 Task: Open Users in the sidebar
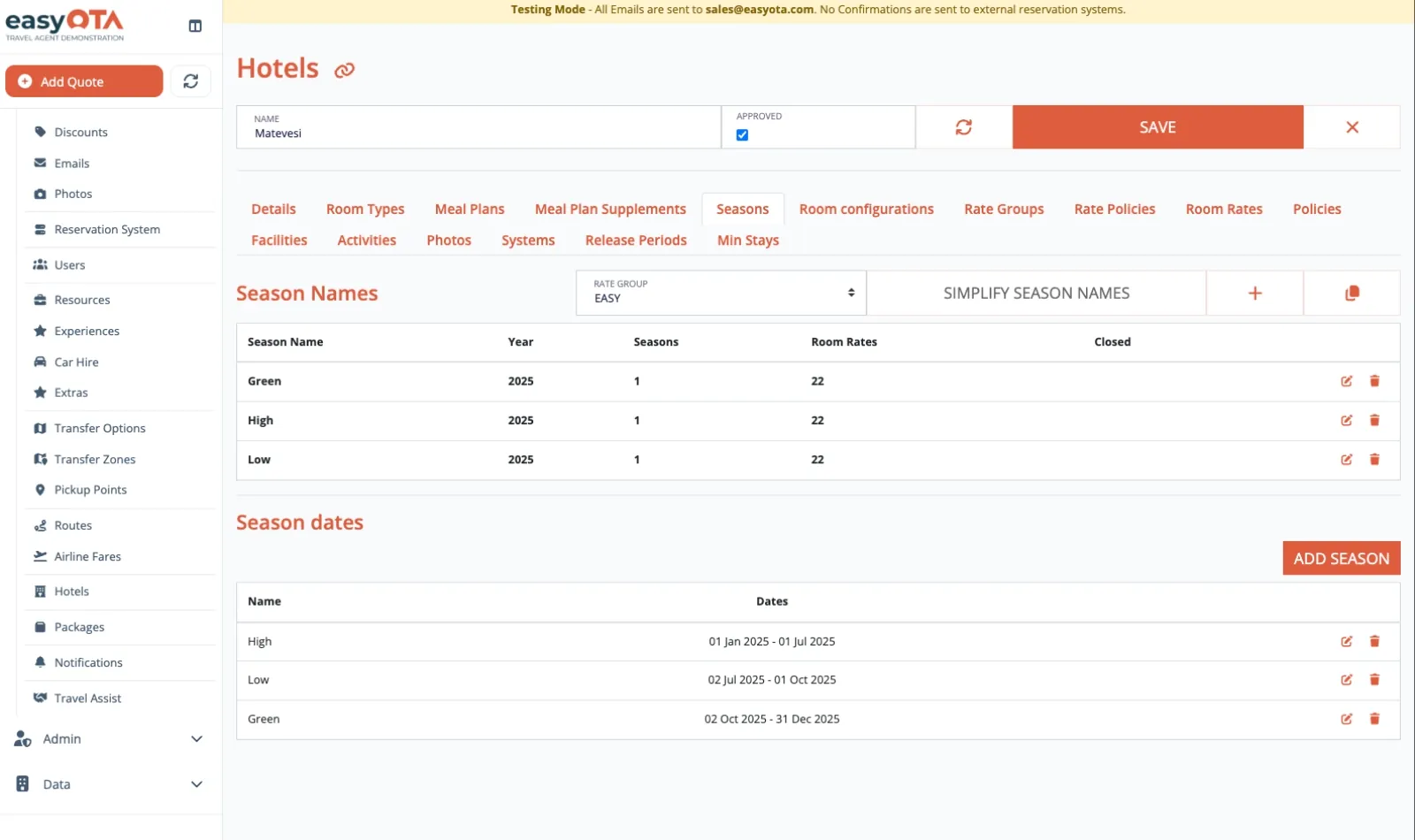tap(70, 264)
